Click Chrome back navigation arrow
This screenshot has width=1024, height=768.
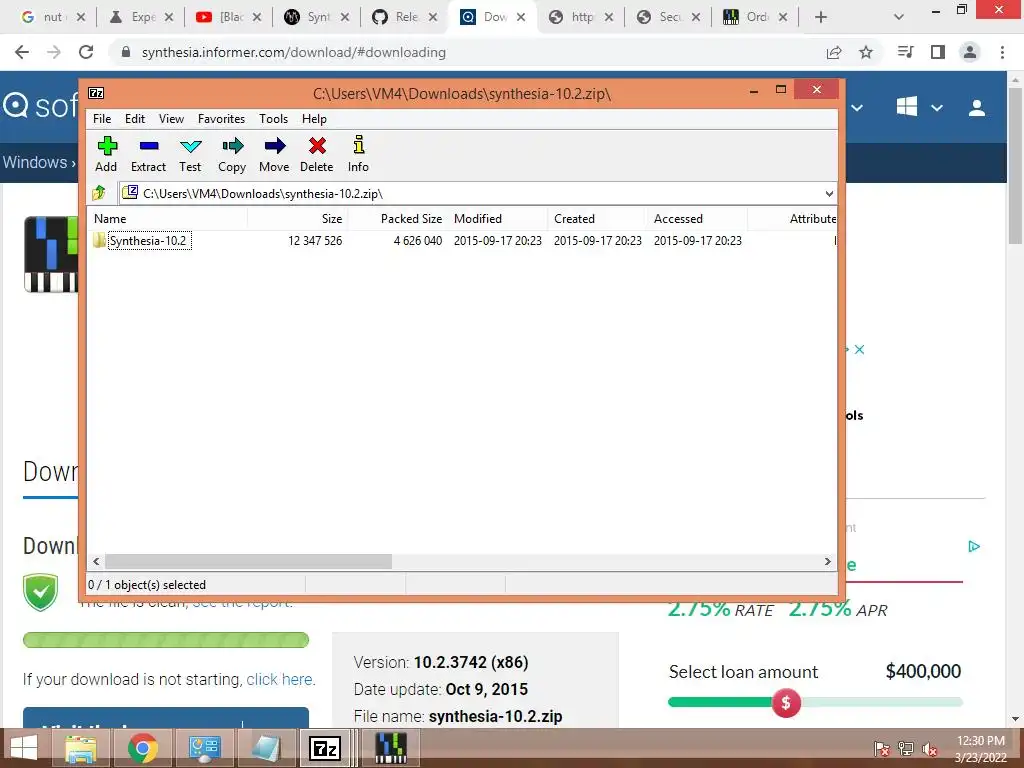tap(22, 52)
